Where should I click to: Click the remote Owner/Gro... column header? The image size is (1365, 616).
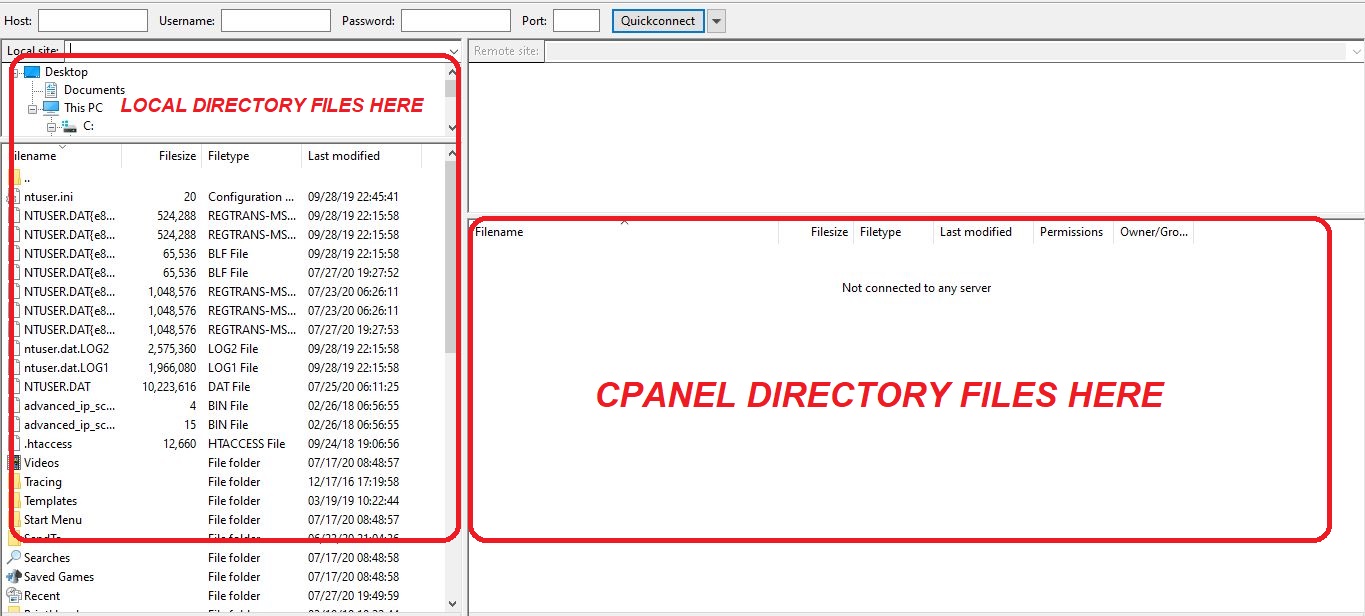(x=1153, y=232)
